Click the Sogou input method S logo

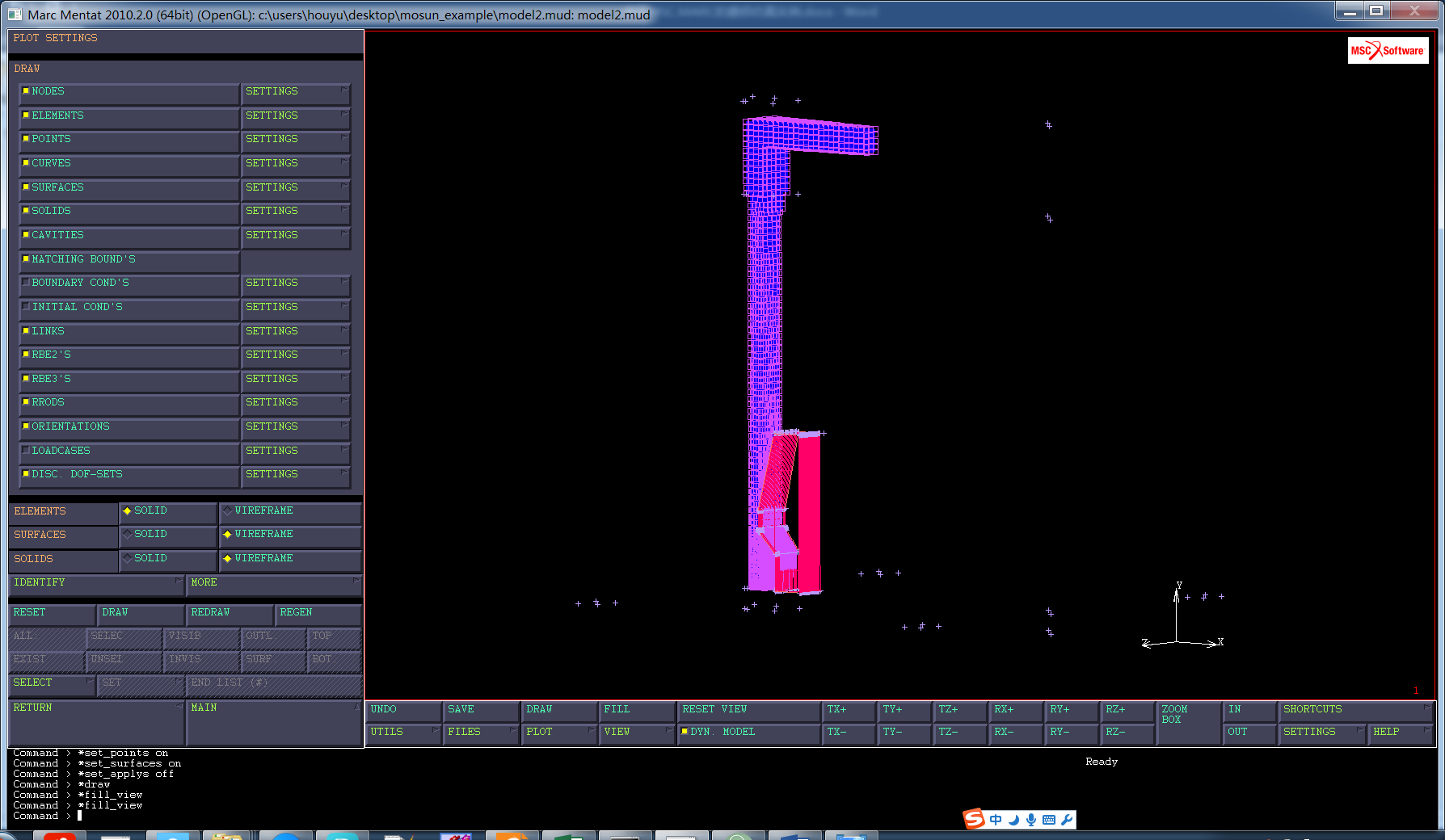pos(975,819)
